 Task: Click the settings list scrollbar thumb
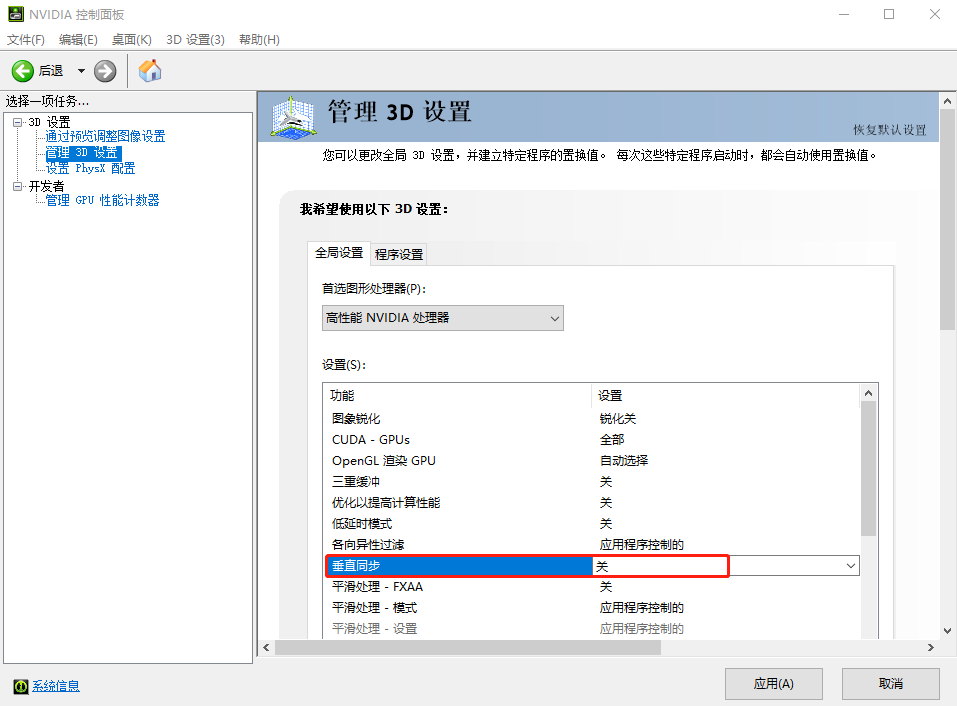pos(869,469)
